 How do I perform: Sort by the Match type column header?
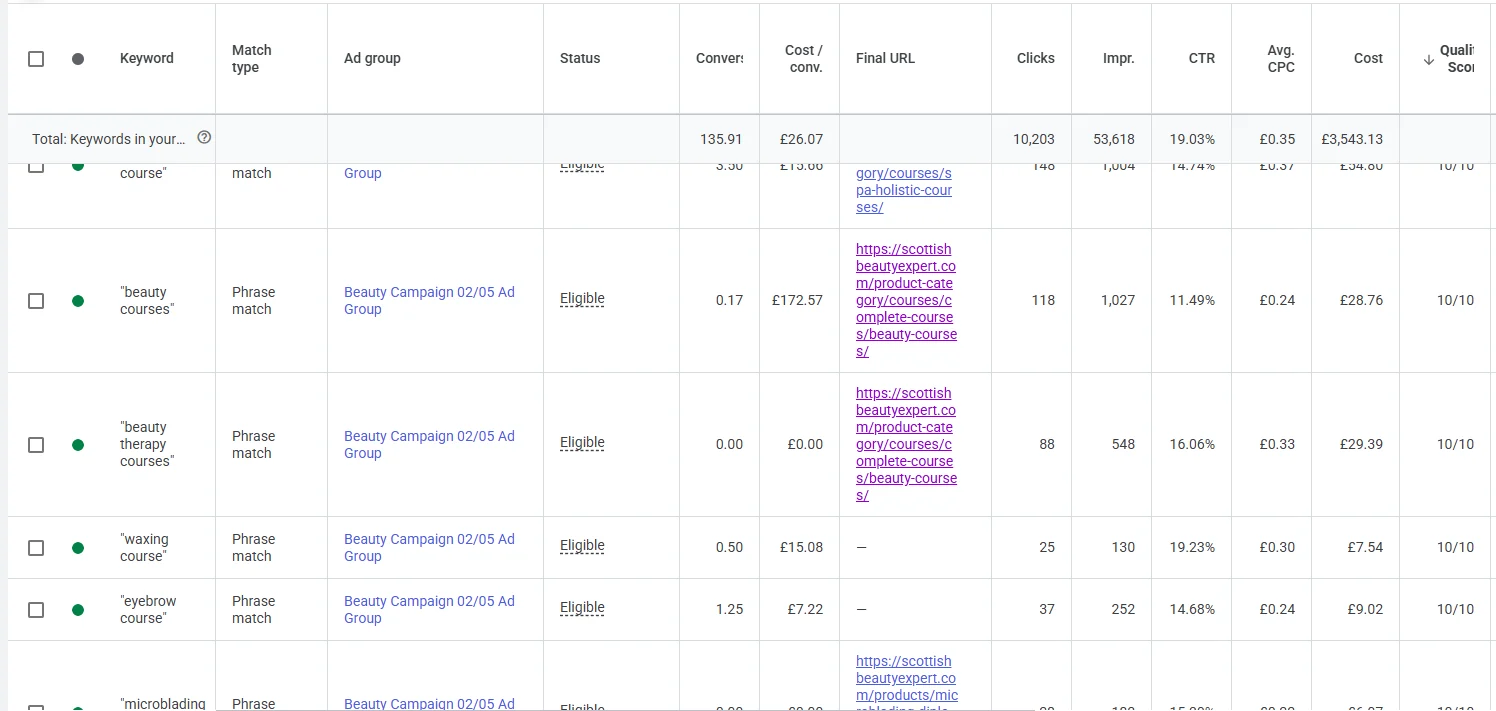pyautogui.click(x=252, y=59)
